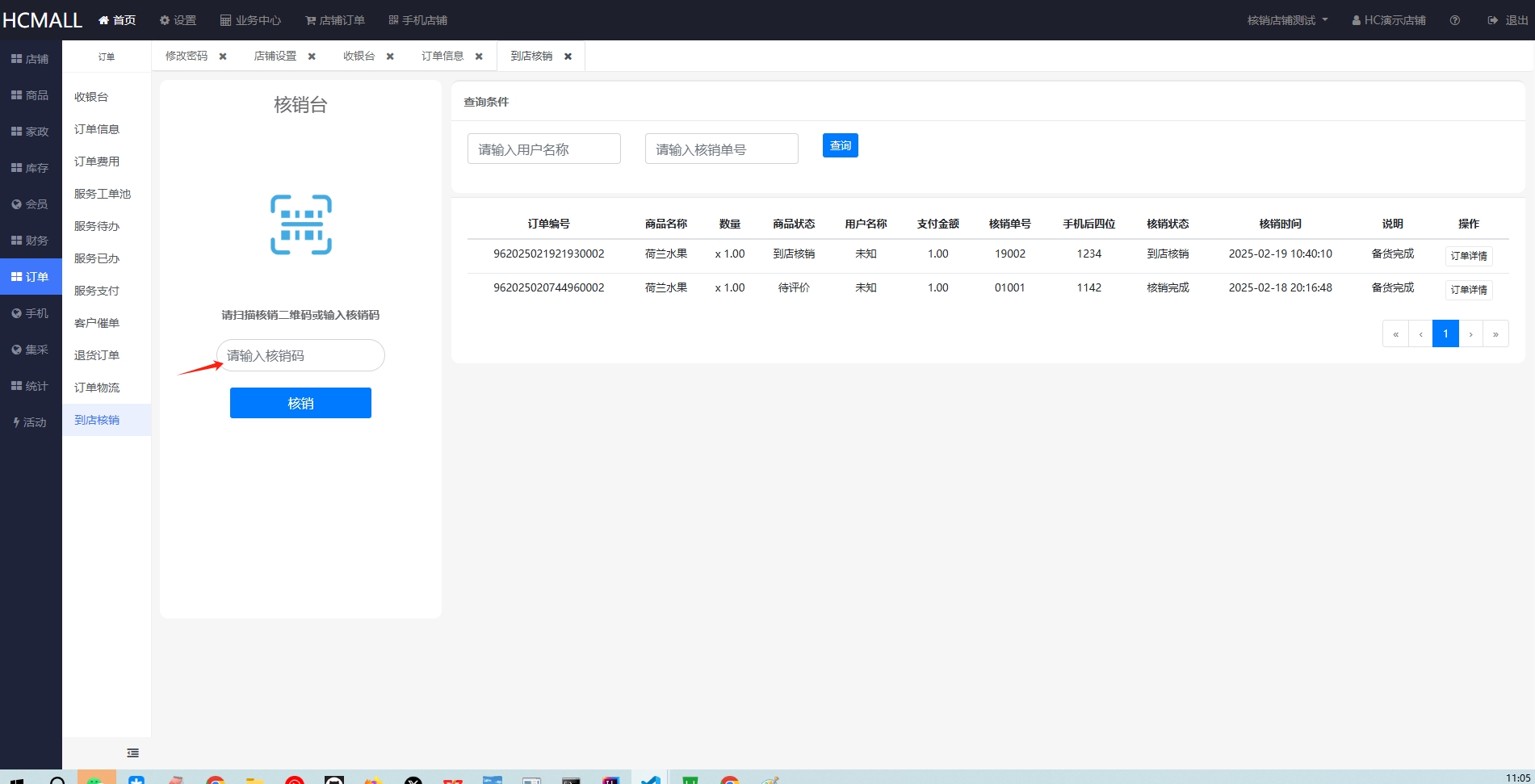Close the 收银台 tab
The width and height of the screenshot is (1535, 784).
tap(390, 57)
